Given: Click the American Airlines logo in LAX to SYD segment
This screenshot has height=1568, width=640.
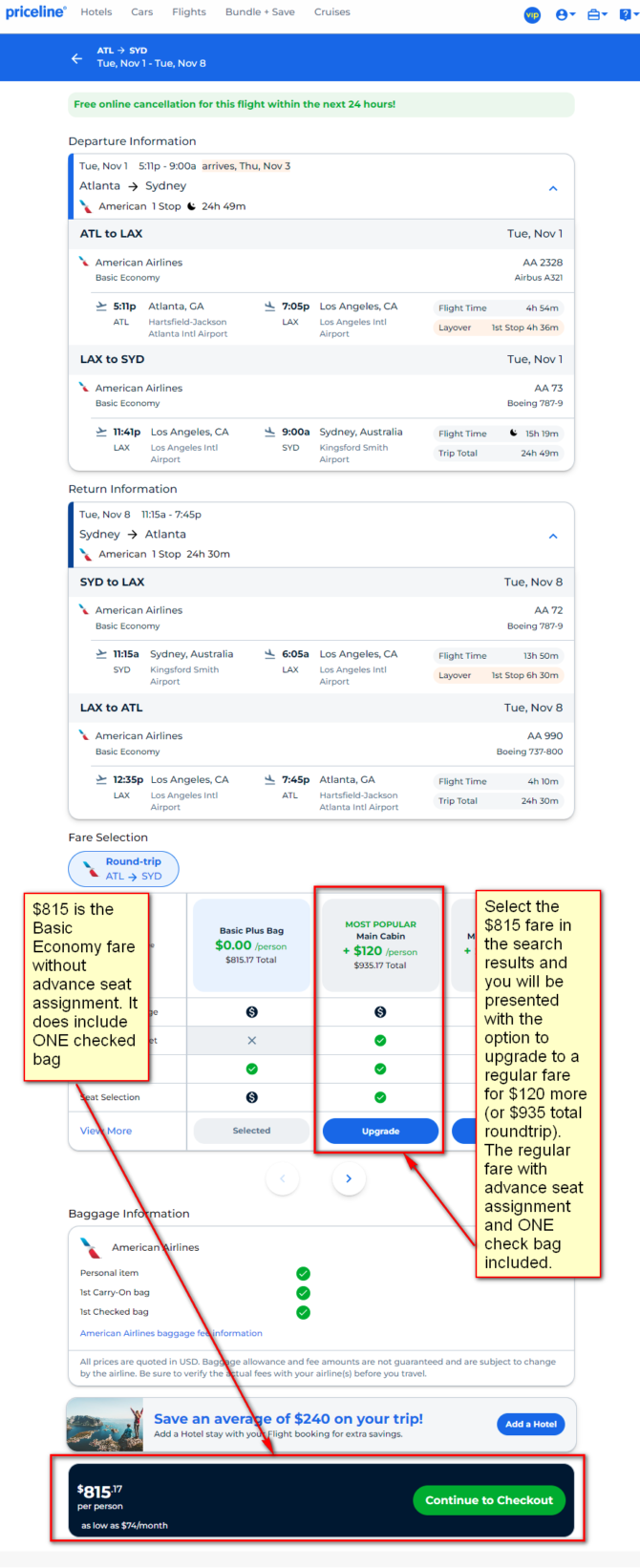Looking at the screenshot, I should [84, 388].
